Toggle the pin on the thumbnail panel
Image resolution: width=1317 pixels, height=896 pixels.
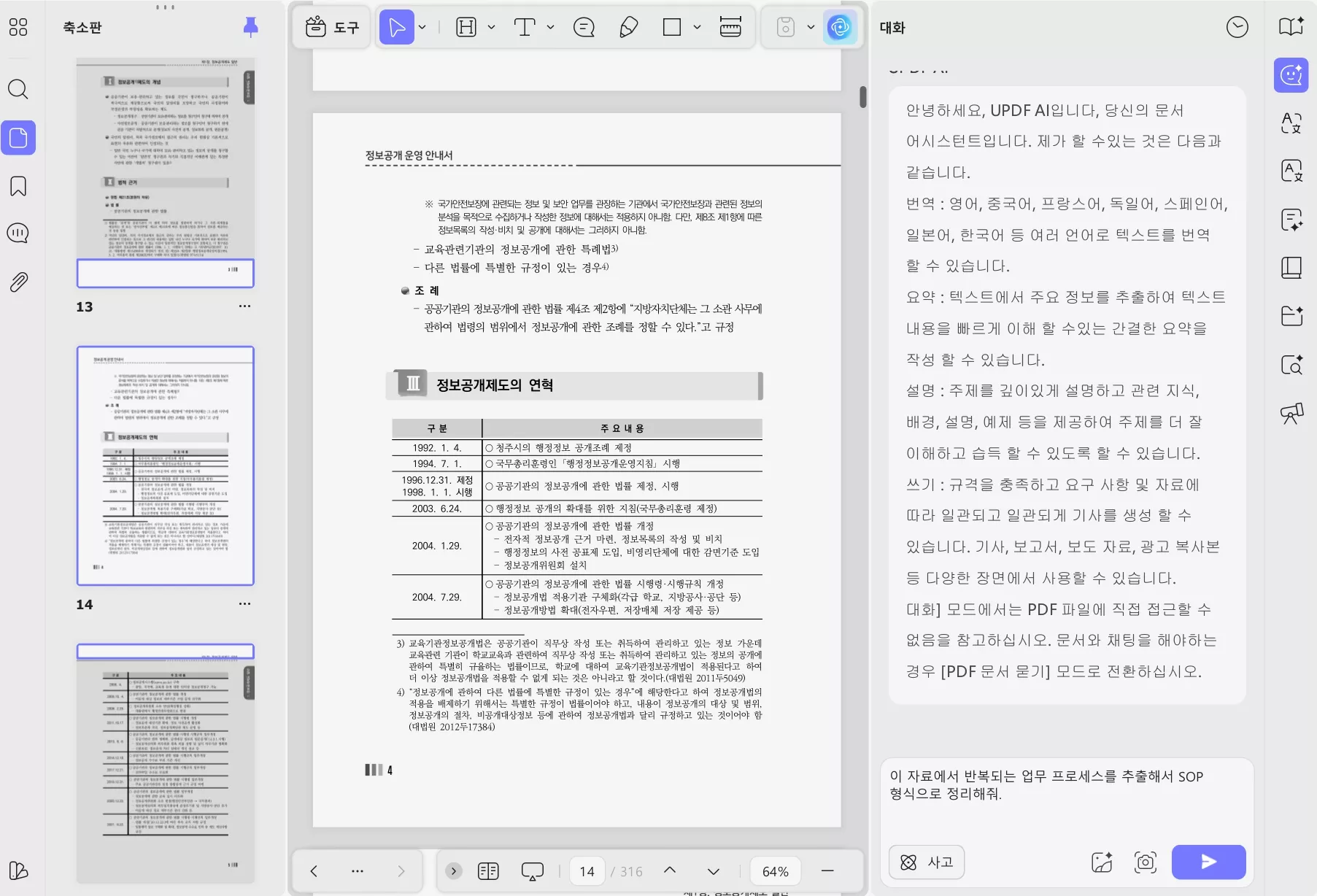(251, 27)
